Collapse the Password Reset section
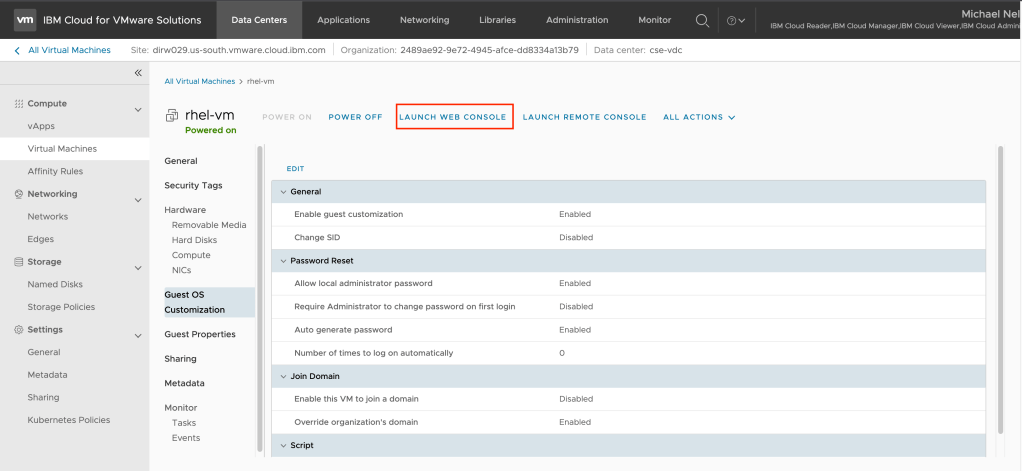This screenshot has width=1022, height=471. pos(282,260)
